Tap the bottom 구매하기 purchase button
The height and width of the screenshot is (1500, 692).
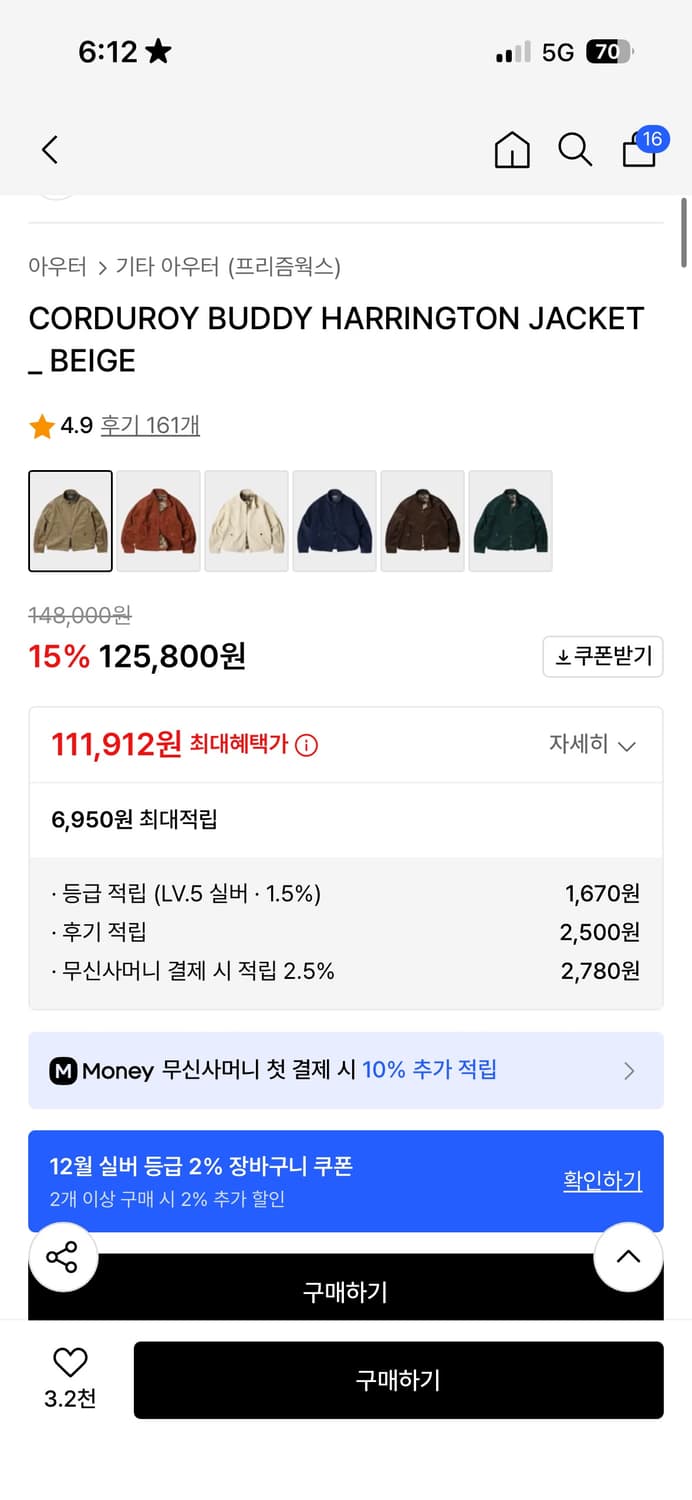pyautogui.click(x=399, y=1381)
